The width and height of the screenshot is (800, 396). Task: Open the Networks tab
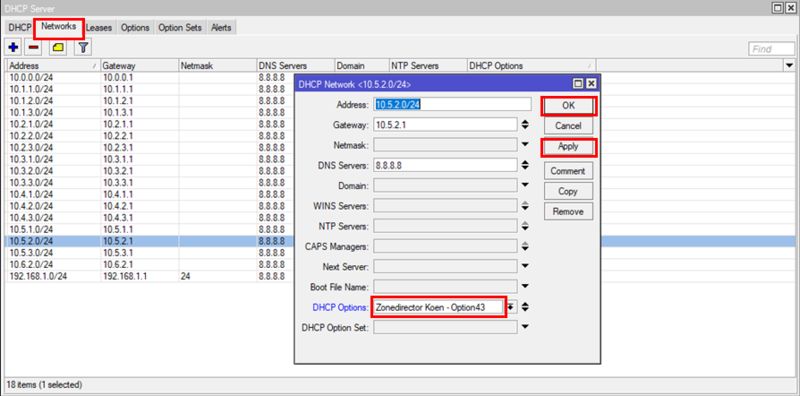59,27
